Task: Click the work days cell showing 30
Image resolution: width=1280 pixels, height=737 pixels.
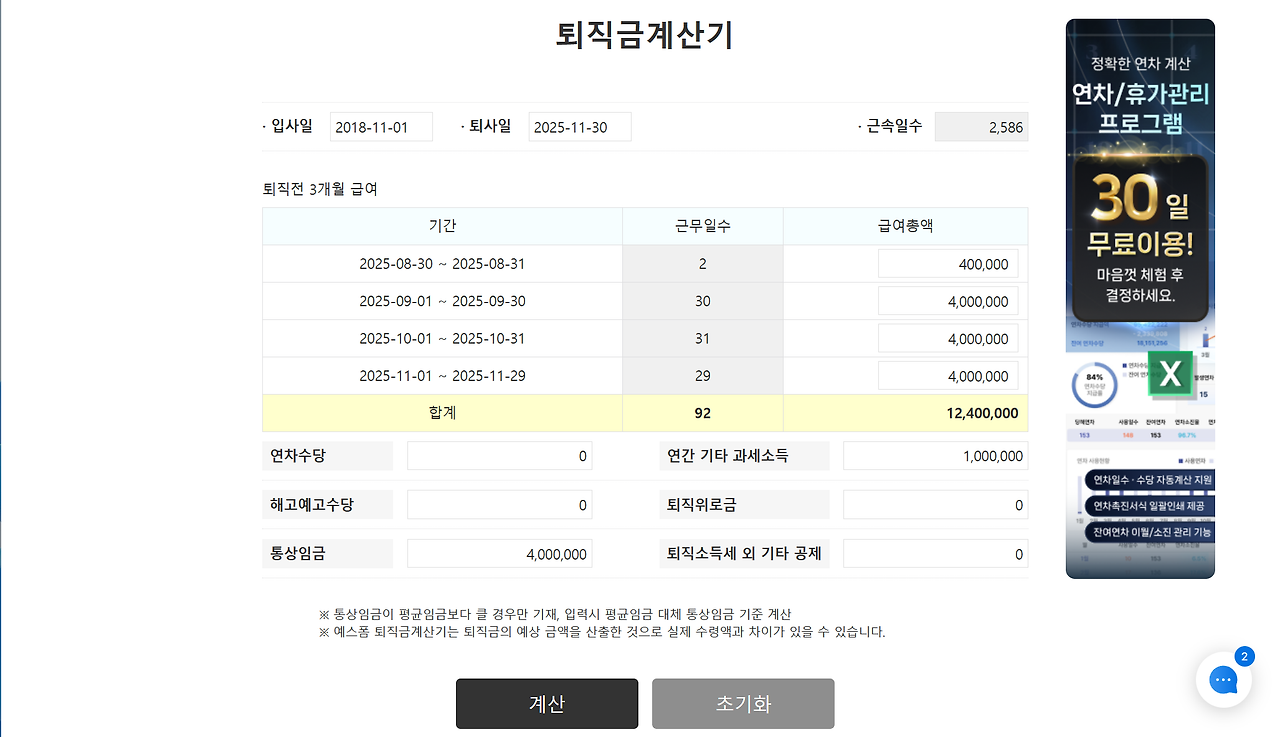Action: pos(703,301)
